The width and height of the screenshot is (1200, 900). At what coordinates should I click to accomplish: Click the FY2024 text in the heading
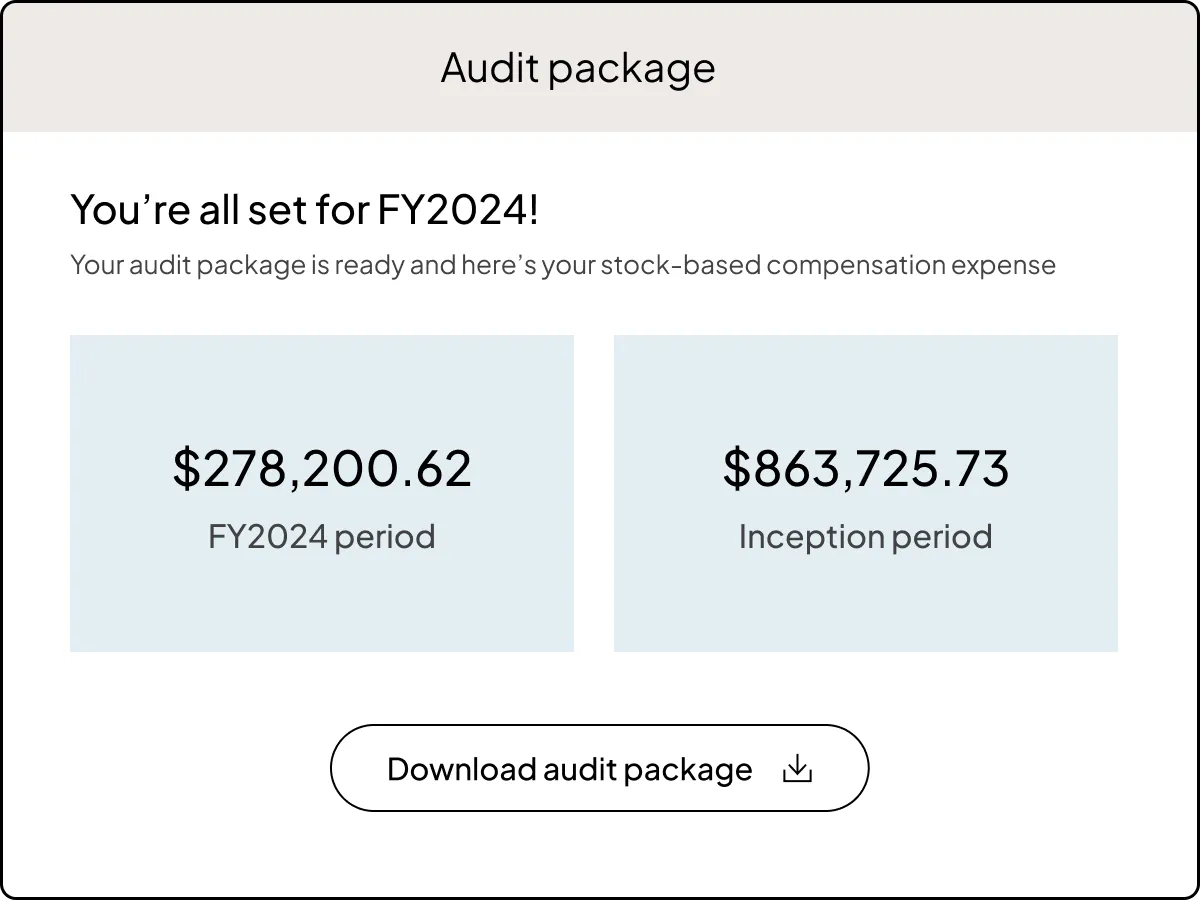pyautogui.click(x=455, y=210)
